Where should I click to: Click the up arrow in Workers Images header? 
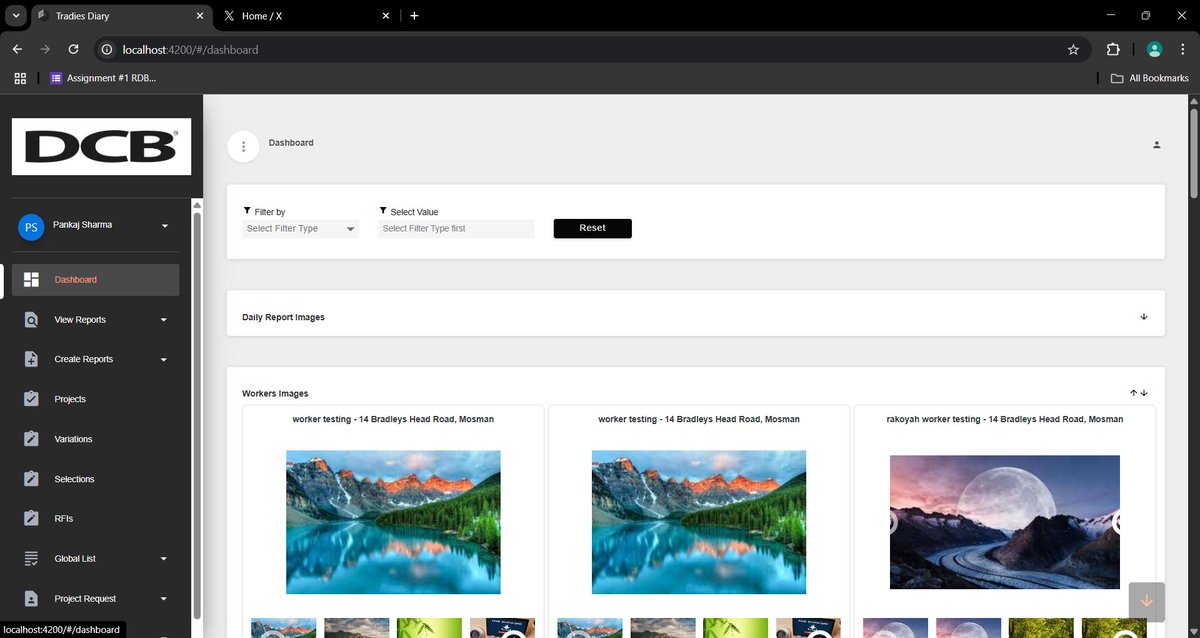pos(1134,393)
